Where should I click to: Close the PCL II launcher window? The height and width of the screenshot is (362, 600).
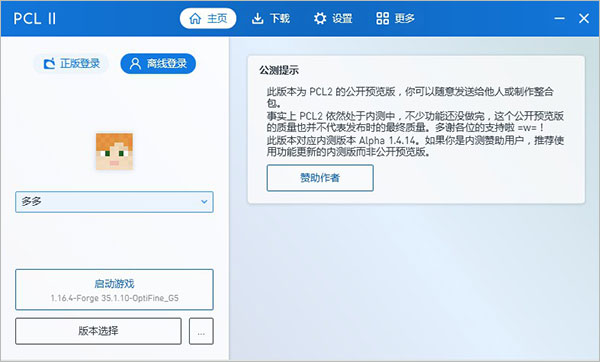click(584, 18)
